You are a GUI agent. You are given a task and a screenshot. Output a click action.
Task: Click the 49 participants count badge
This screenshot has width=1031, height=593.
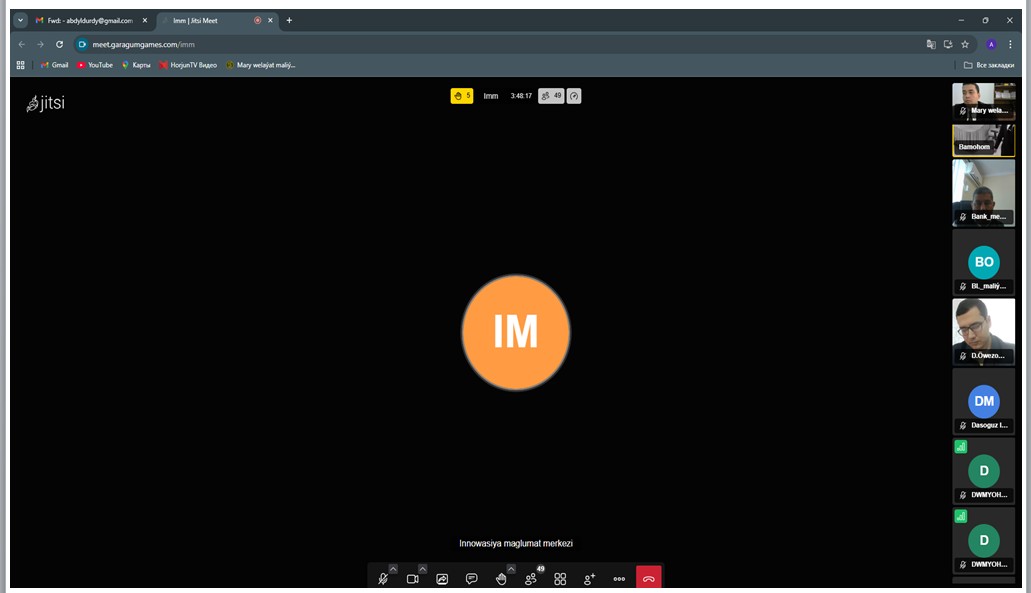[551, 96]
